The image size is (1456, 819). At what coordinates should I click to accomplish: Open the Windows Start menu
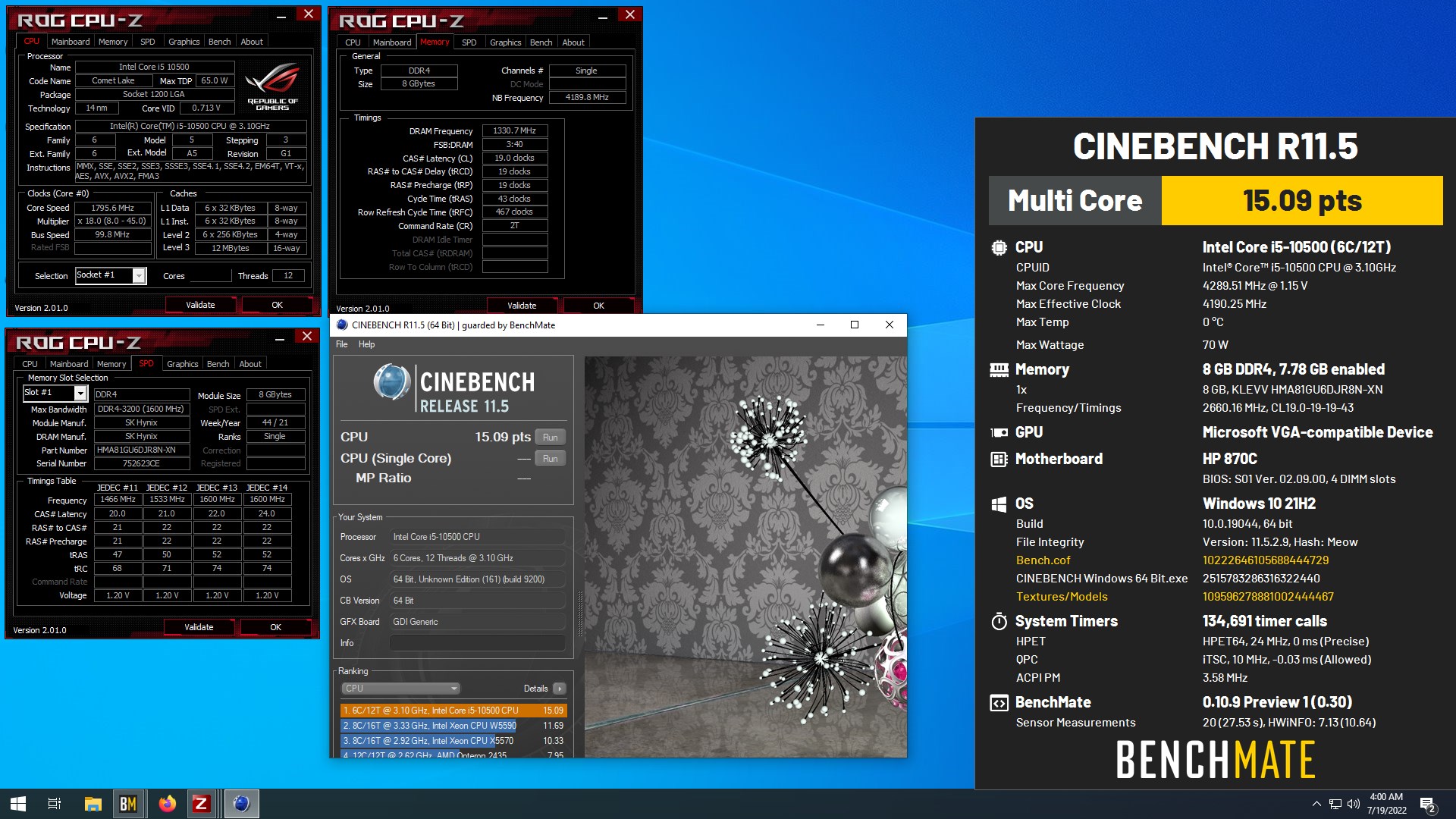pyautogui.click(x=18, y=804)
